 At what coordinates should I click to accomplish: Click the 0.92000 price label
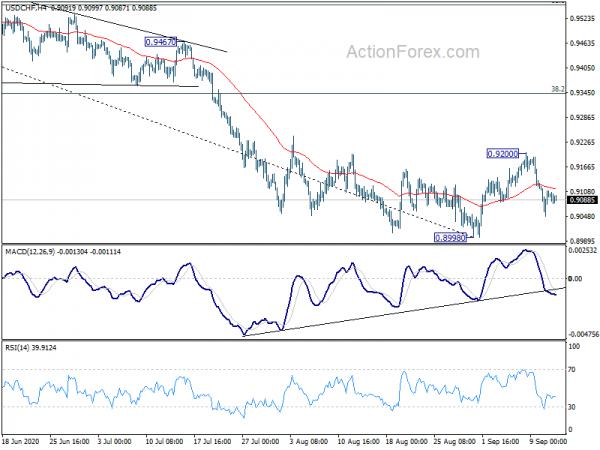[503, 154]
